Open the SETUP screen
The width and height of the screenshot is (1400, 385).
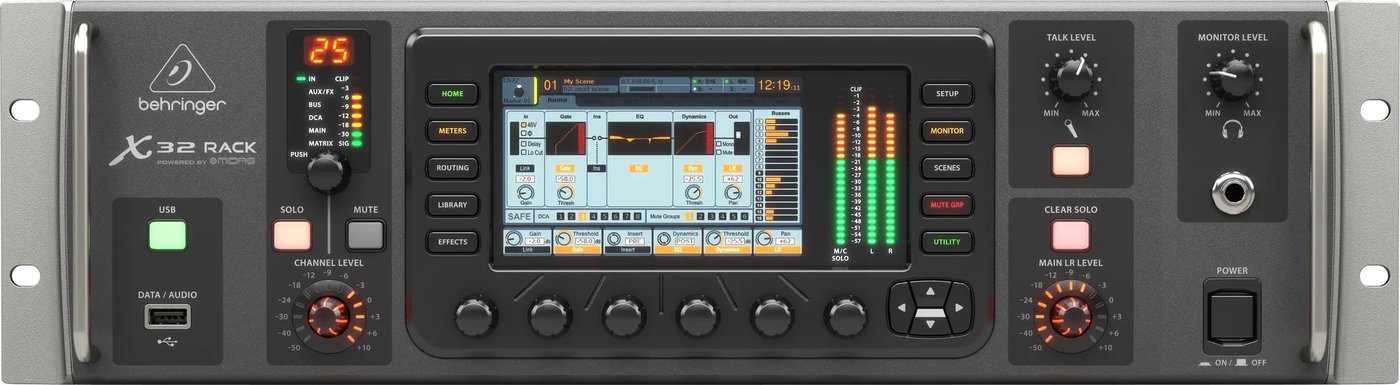coord(947,94)
